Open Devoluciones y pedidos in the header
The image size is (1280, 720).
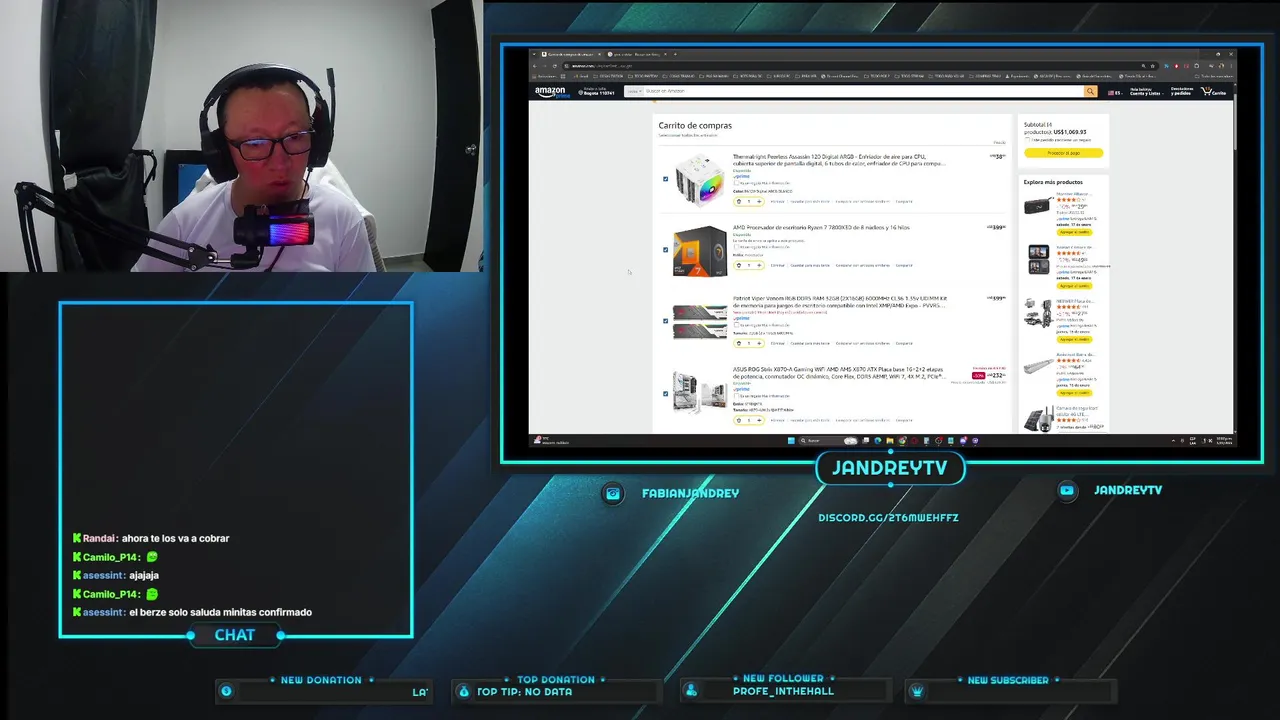pos(1182,91)
